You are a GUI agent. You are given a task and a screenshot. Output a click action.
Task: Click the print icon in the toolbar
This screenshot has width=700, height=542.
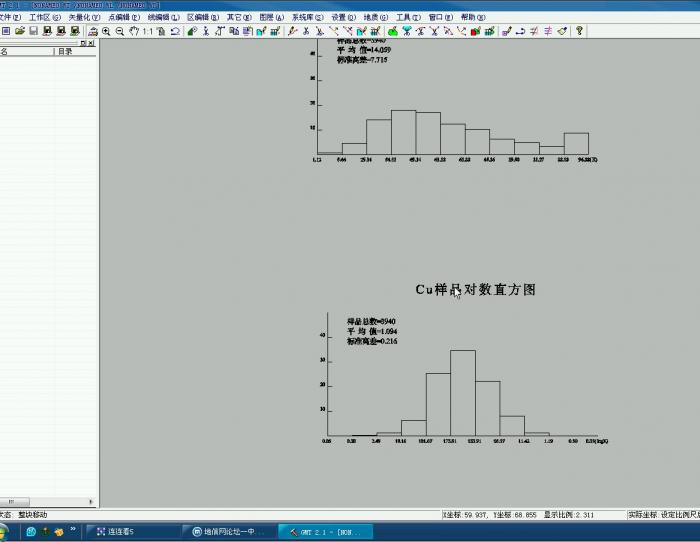(92, 31)
